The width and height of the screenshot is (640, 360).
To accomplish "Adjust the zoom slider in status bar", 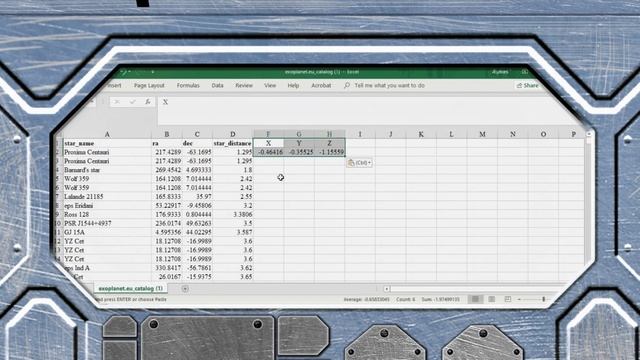I will click(544, 299).
